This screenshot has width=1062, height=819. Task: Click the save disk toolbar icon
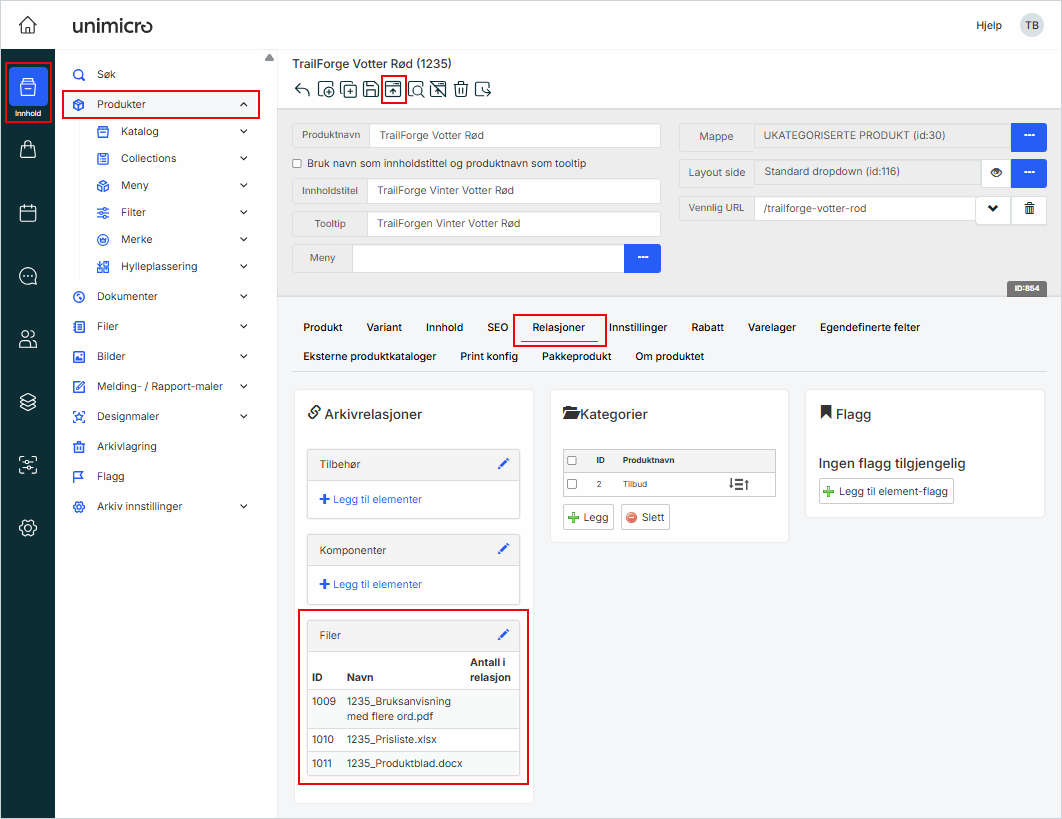coord(371,90)
